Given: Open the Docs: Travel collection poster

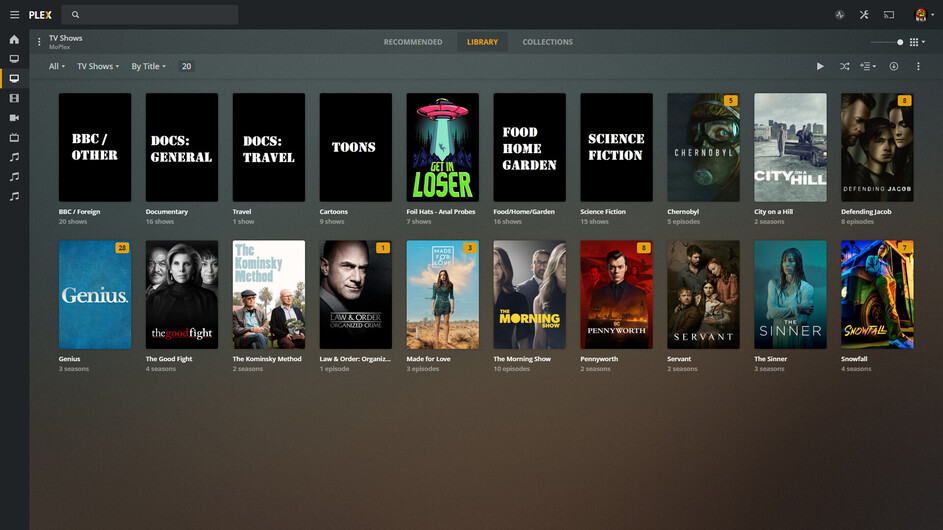Looking at the screenshot, I should click(x=269, y=147).
